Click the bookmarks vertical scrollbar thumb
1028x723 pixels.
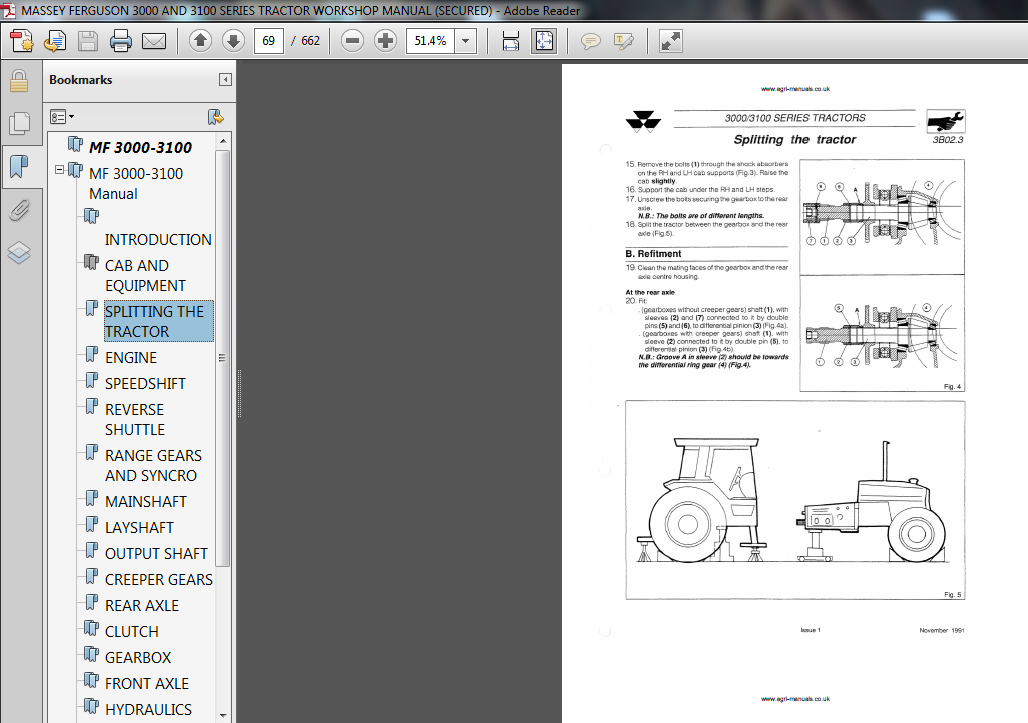coord(223,357)
